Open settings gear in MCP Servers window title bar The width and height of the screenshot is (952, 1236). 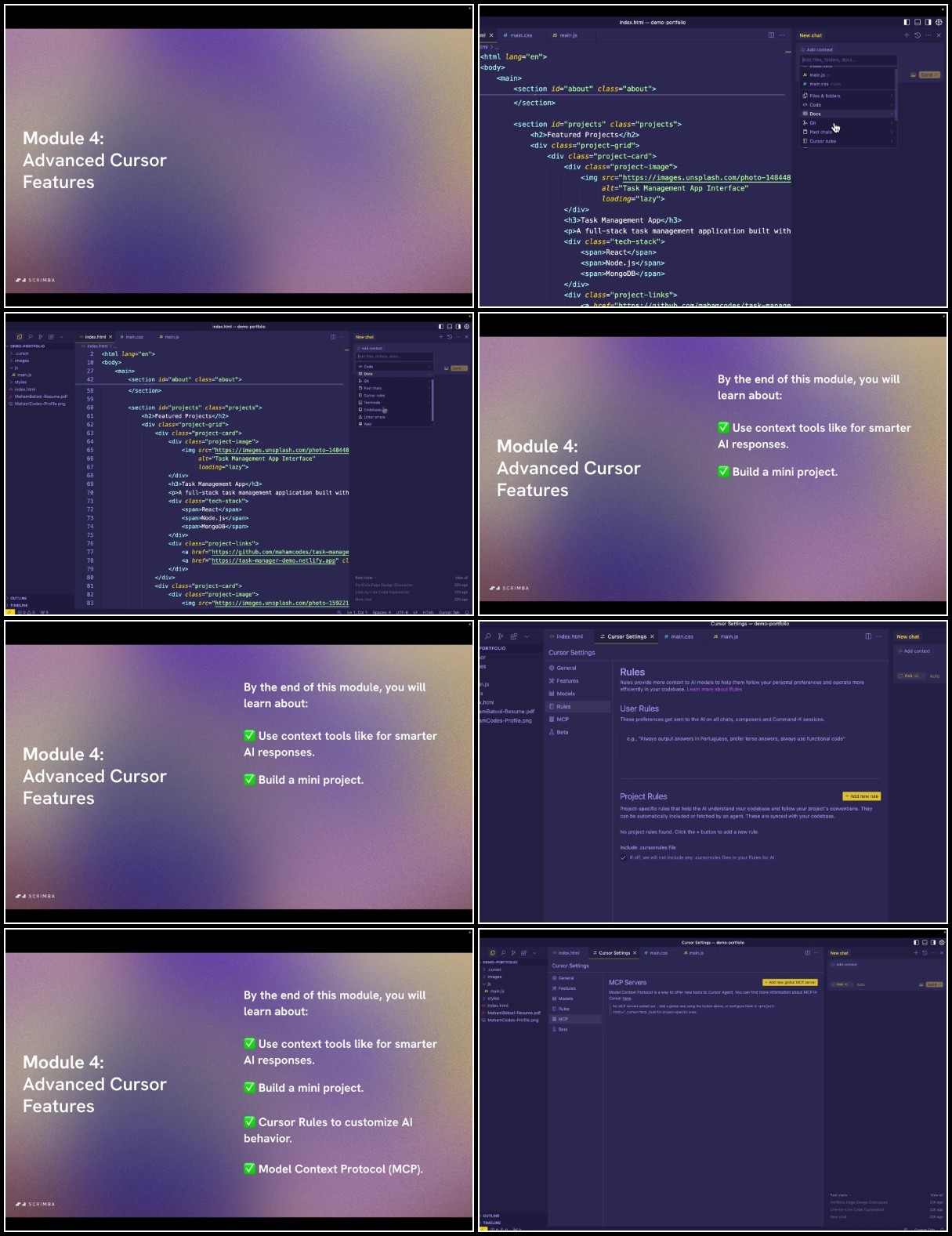(x=942, y=943)
